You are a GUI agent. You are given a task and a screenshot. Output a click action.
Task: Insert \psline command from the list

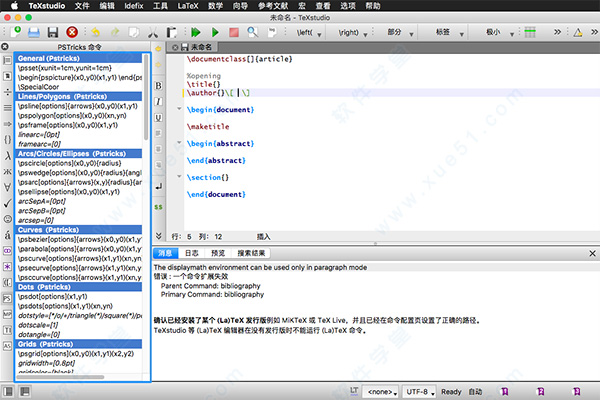tap(78, 106)
